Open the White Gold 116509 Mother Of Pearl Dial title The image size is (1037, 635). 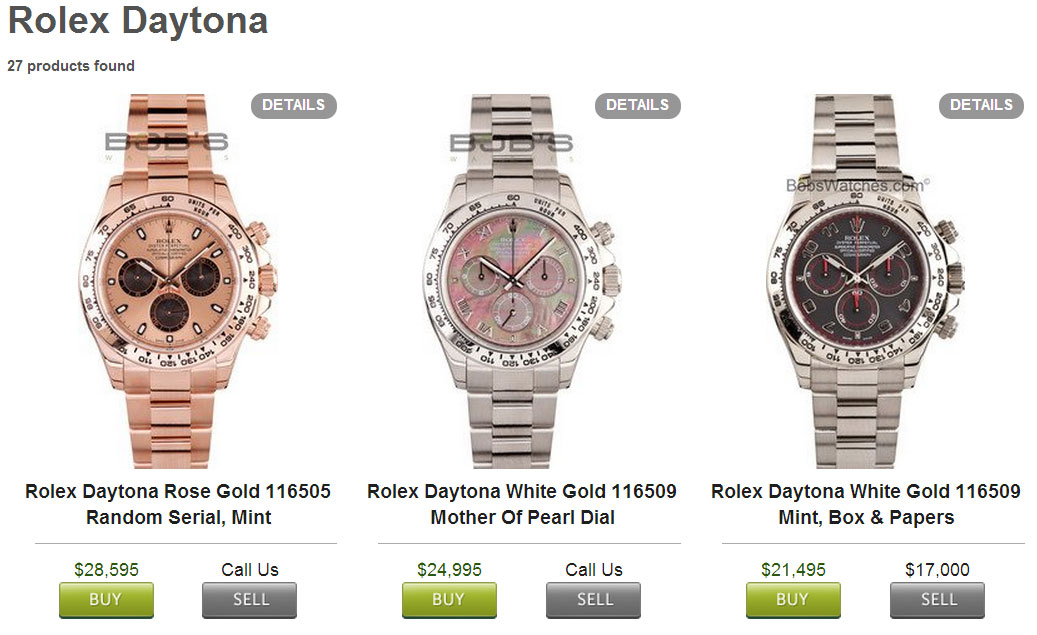click(522, 504)
